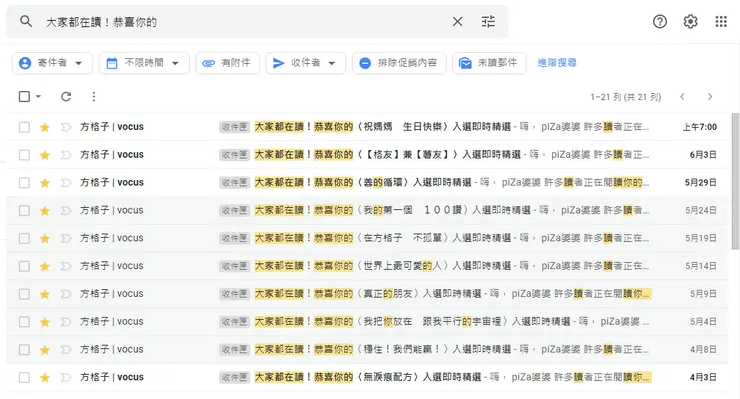Click importance marker on 4月3日 email

pyautogui.click(x=66, y=378)
